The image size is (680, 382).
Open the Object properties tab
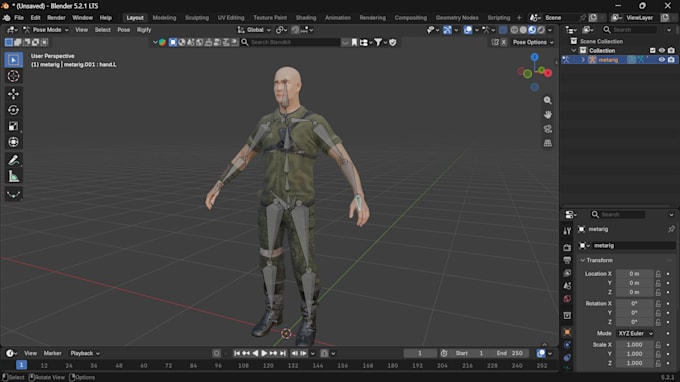(567, 332)
